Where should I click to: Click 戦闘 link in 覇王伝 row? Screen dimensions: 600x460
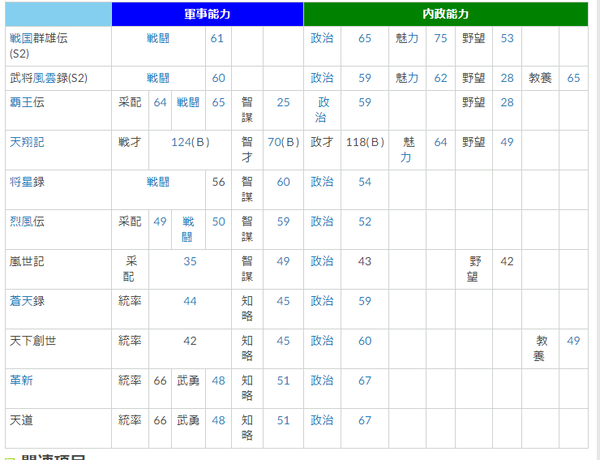188,102
